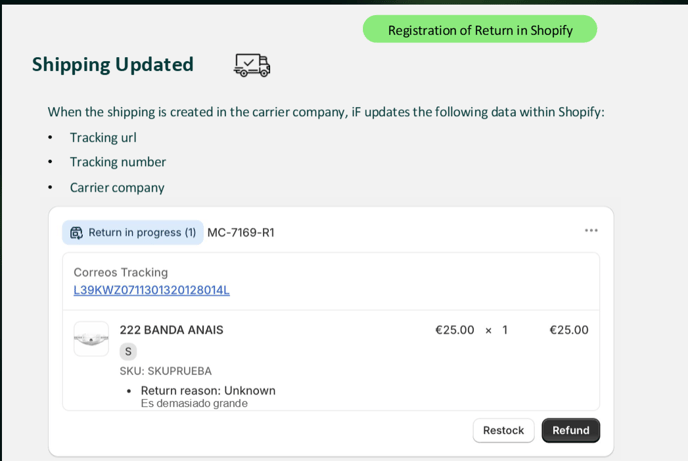
Task: Click the delivery truck icon beside Shipping Updated
Action: (252, 65)
